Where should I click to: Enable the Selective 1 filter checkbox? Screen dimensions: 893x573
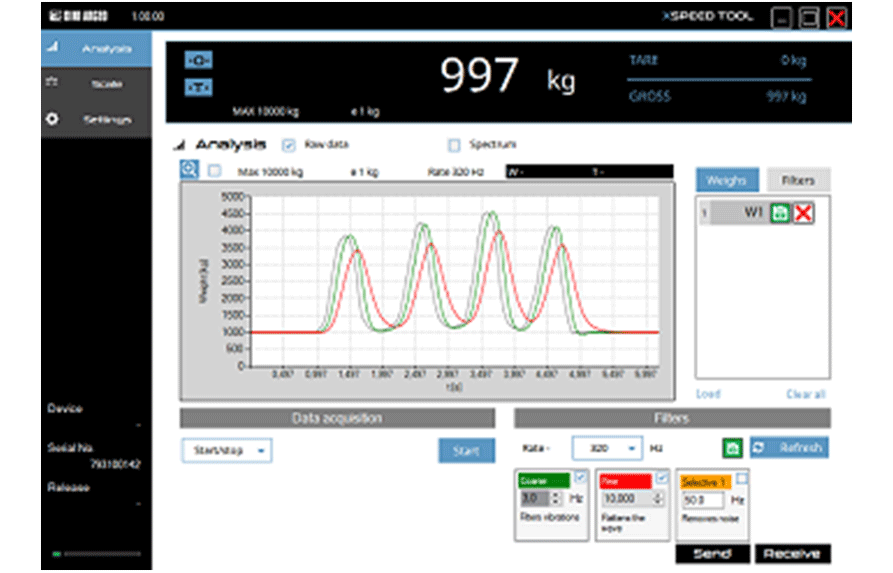pyautogui.click(x=742, y=478)
